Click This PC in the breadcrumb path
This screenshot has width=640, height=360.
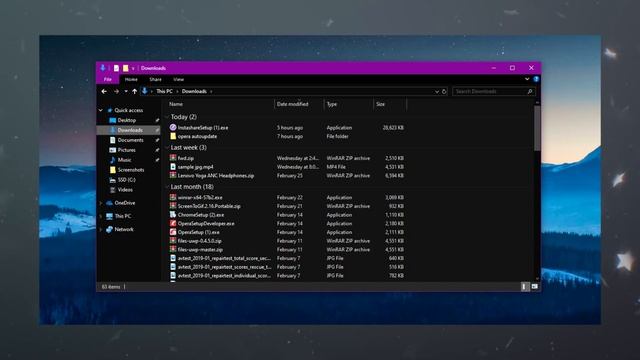[164, 91]
